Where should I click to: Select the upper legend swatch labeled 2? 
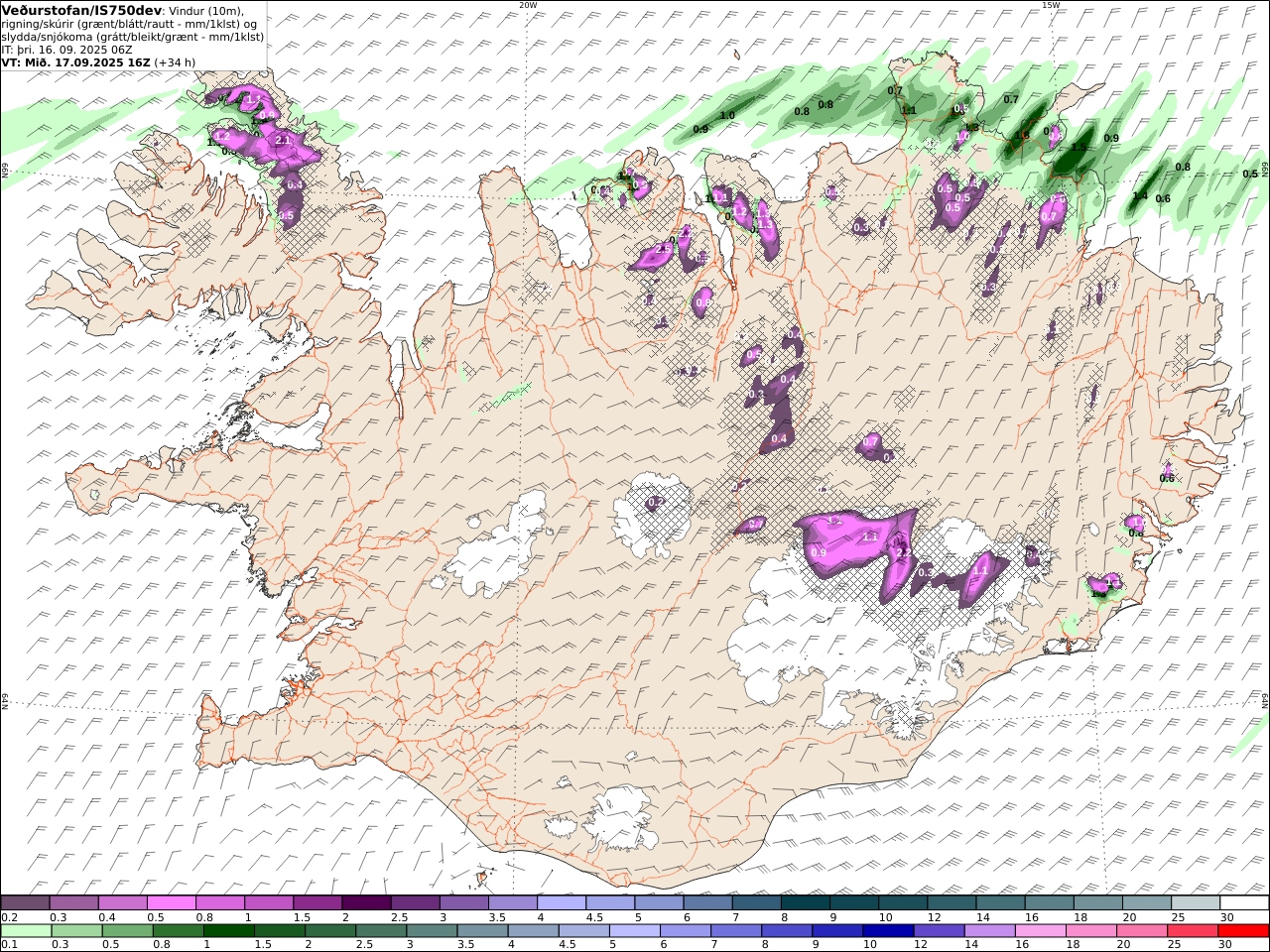(x=366, y=903)
